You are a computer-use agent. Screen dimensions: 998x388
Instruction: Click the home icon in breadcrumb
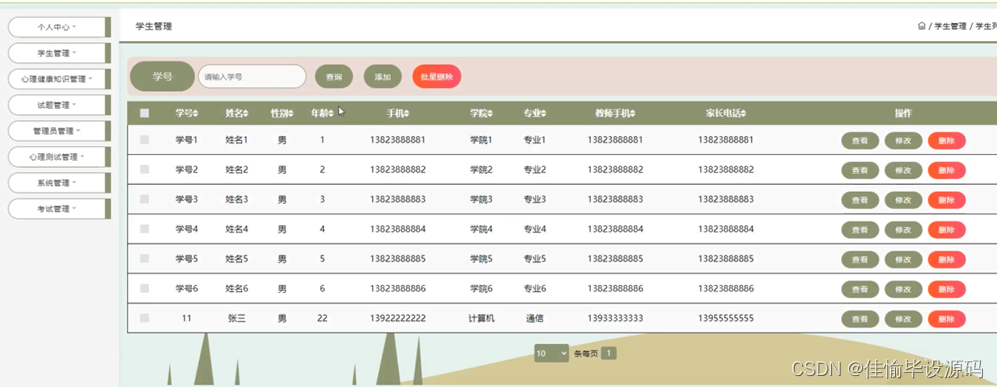click(x=921, y=26)
